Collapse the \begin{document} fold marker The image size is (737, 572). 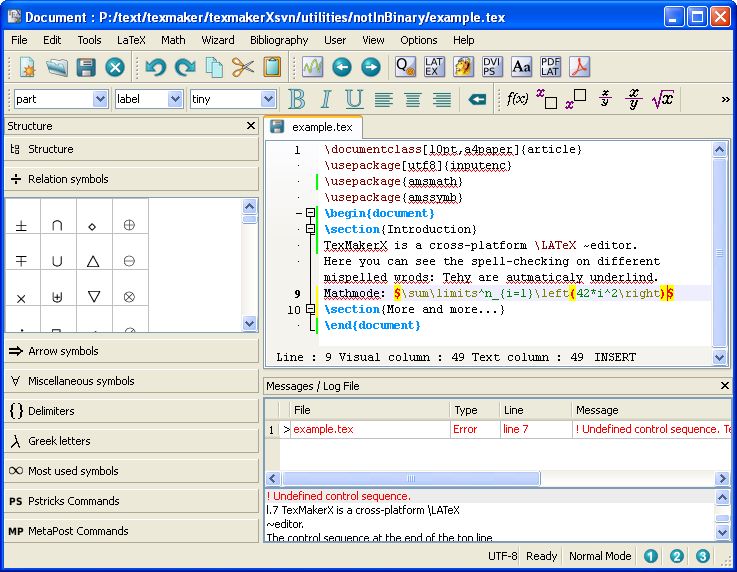tap(311, 213)
